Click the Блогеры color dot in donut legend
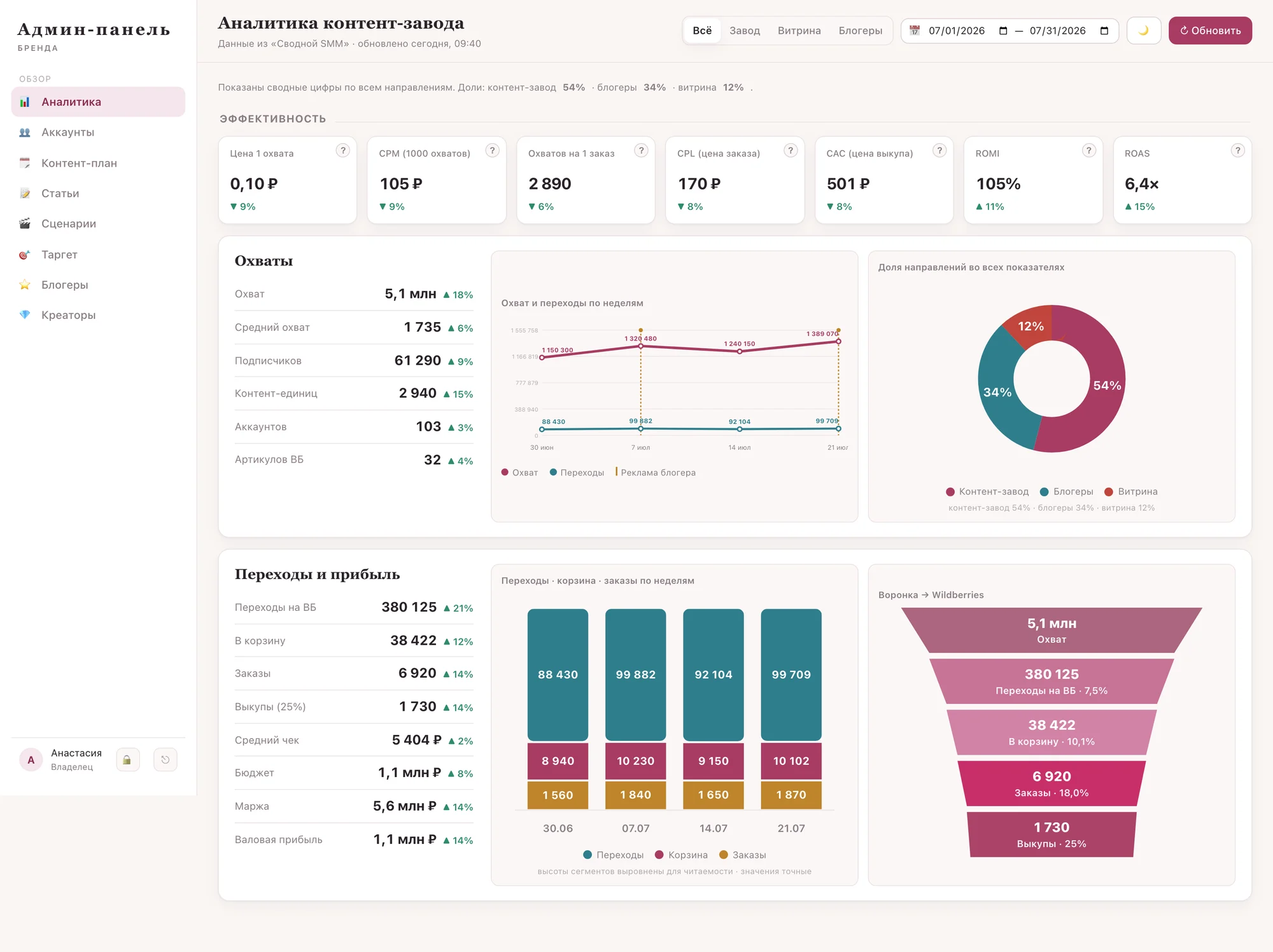Viewport: 1273px width, 952px height. [x=1044, y=492]
